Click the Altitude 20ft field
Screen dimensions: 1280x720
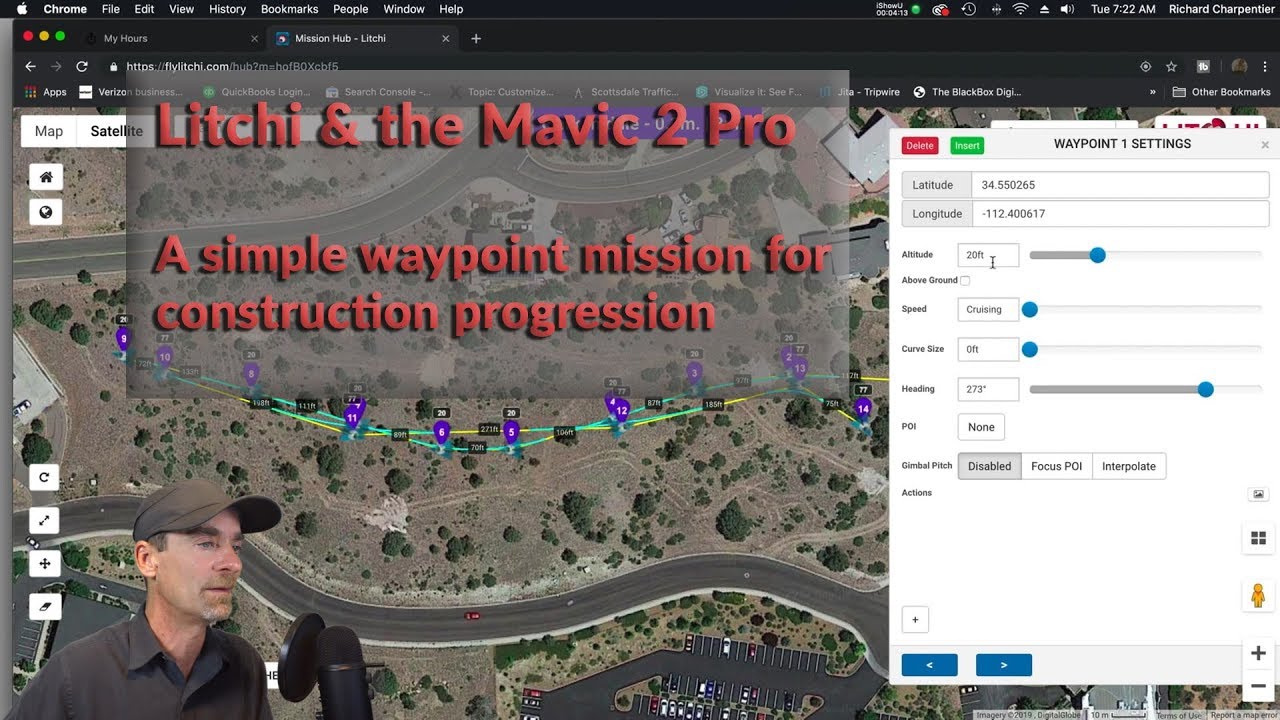[x=988, y=255]
